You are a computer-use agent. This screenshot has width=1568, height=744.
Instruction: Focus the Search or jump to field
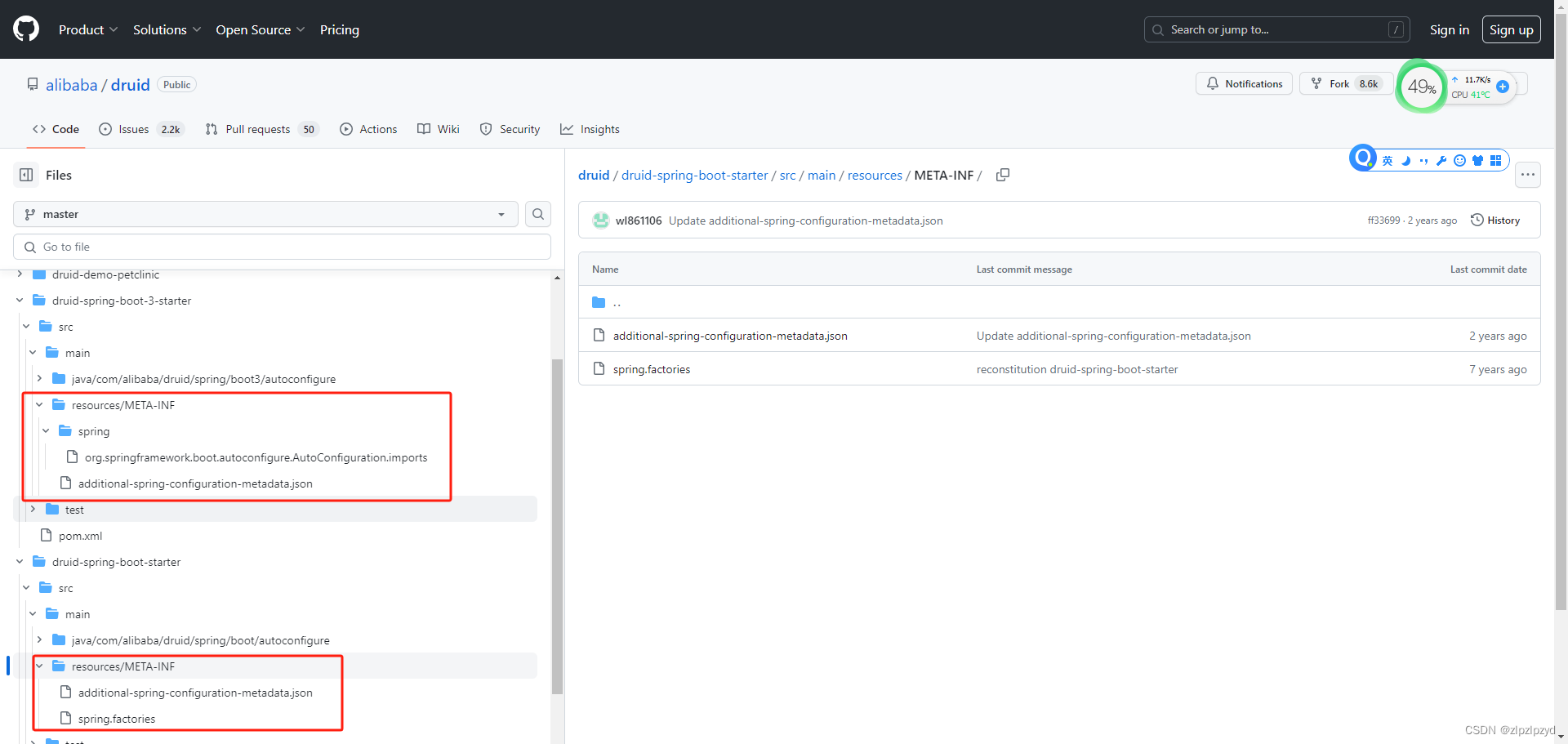point(1277,29)
